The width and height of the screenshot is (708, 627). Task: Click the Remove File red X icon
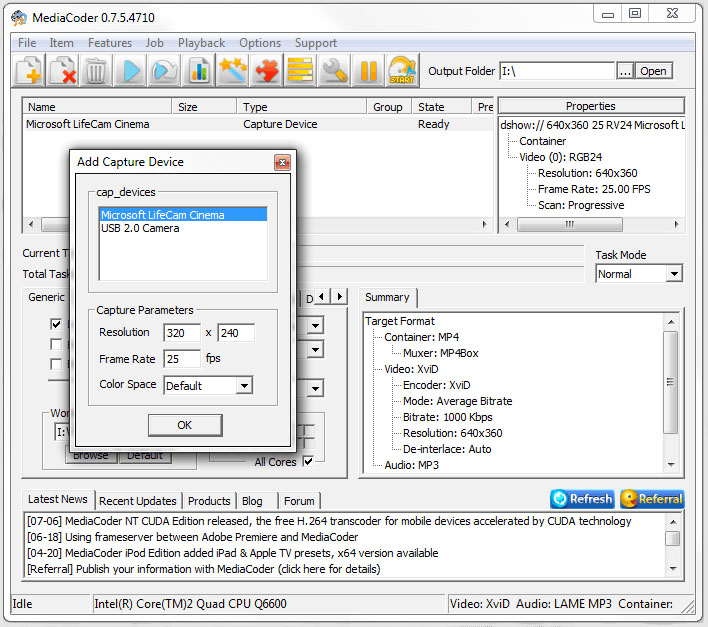pos(62,71)
